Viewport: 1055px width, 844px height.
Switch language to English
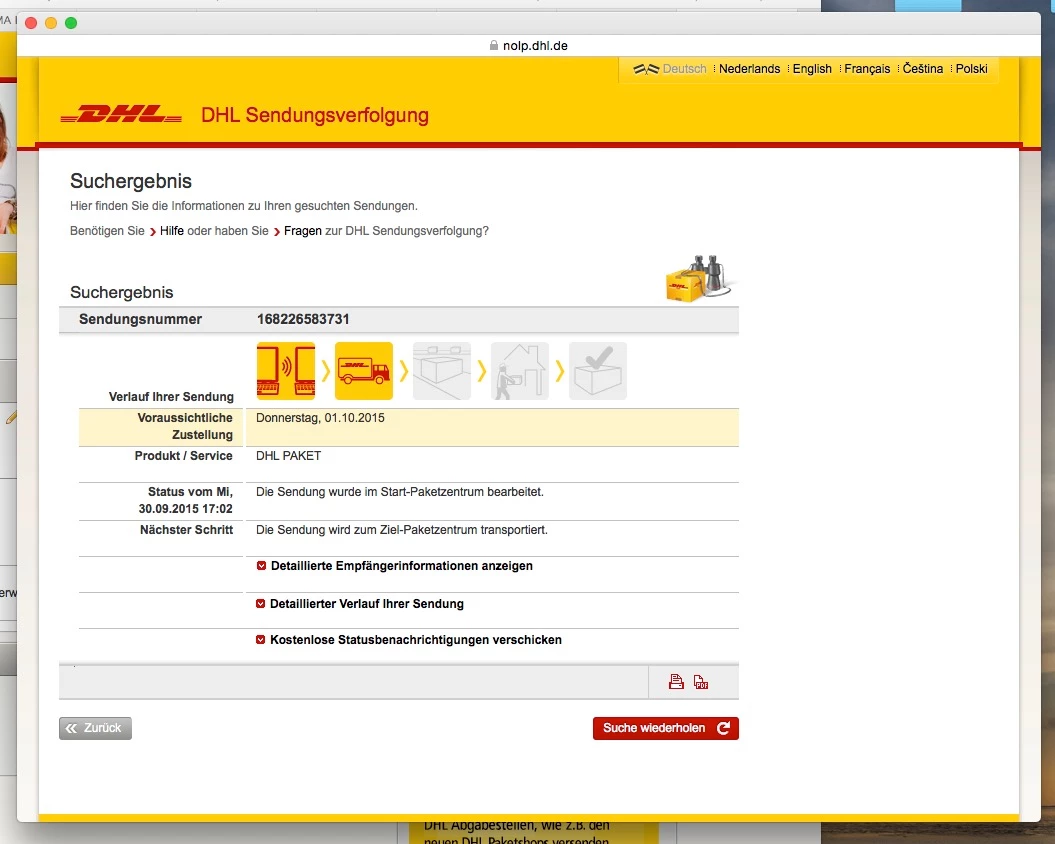(x=812, y=69)
